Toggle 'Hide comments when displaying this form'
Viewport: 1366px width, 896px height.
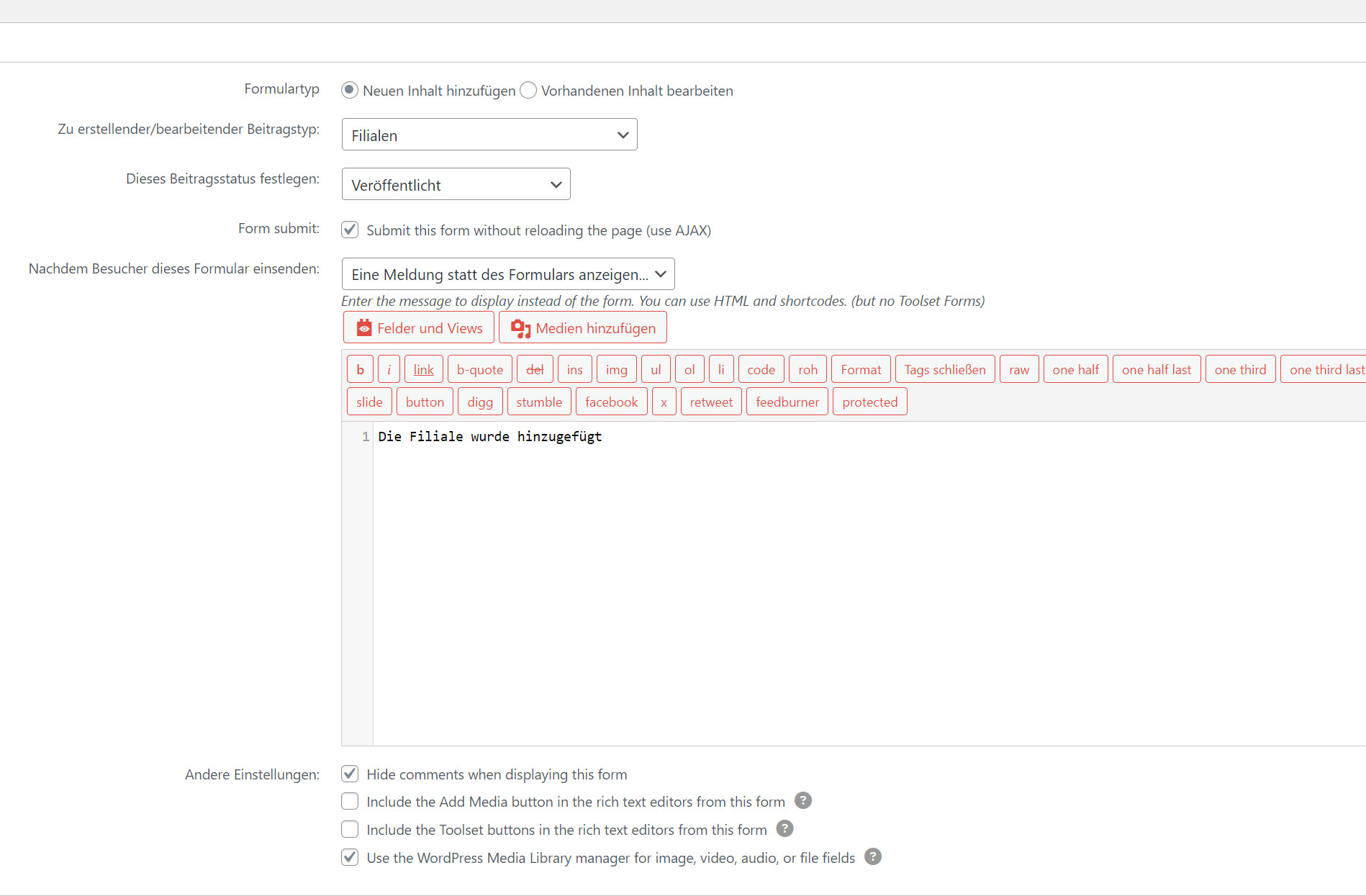pos(350,774)
